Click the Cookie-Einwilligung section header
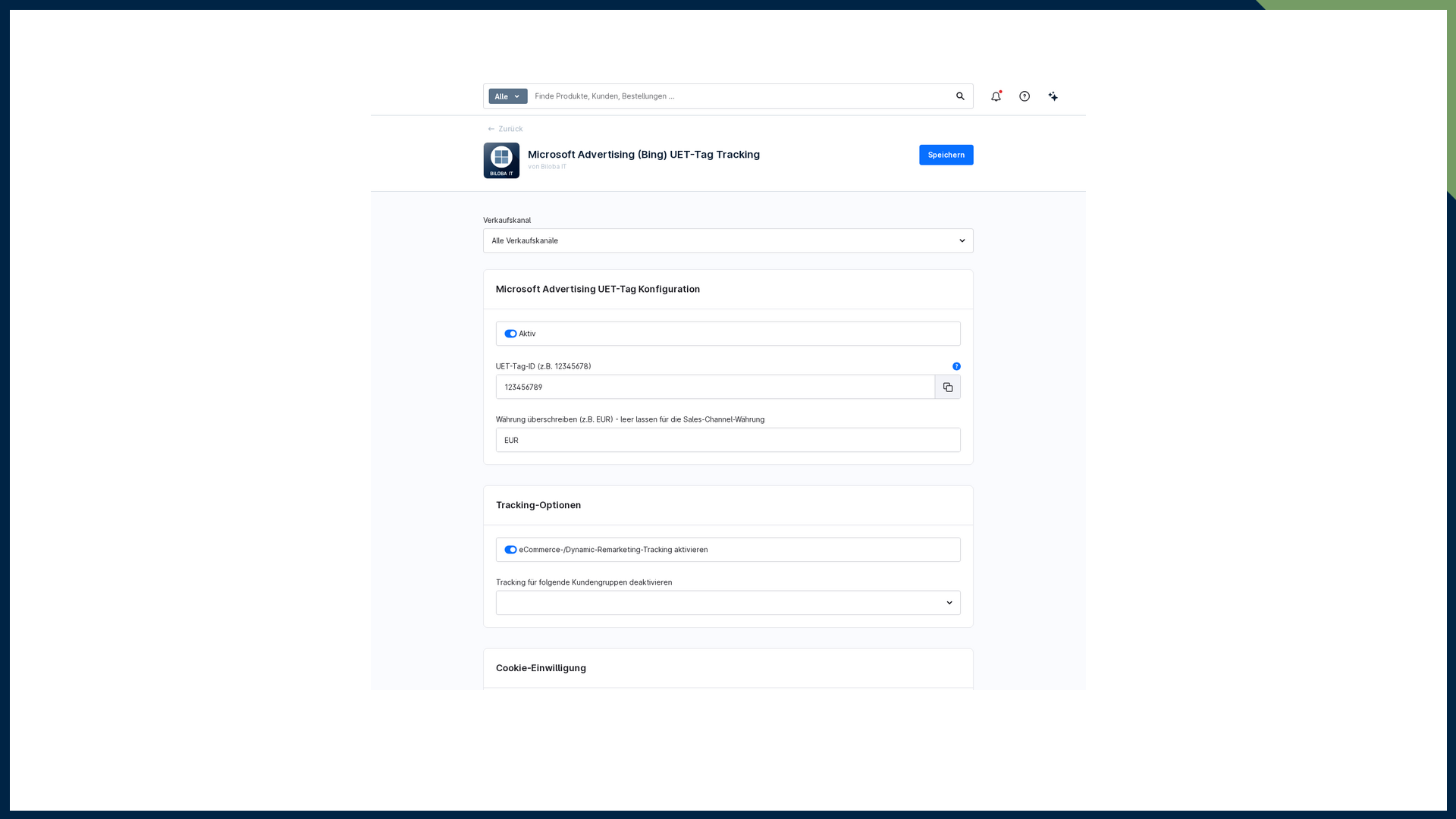The width and height of the screenshot is (1456, 819). (541, 668)
